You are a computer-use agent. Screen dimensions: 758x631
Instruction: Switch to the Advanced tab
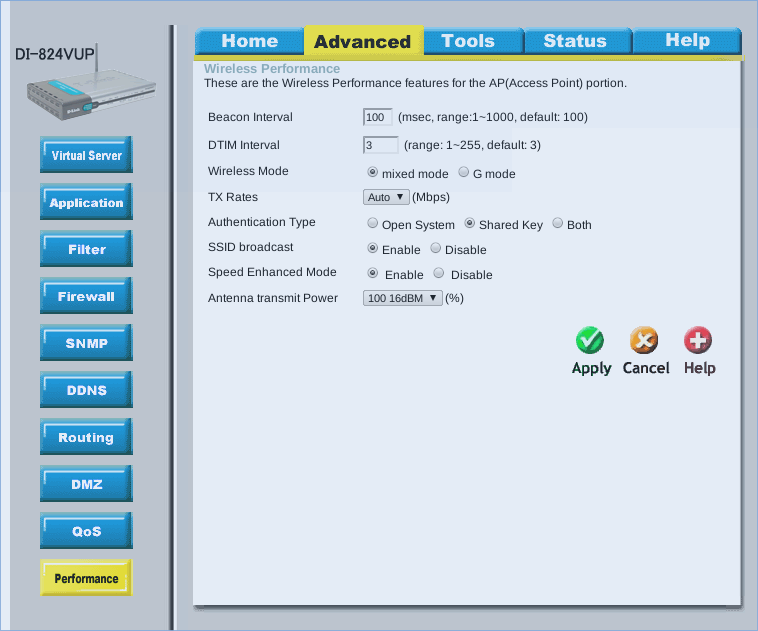[363, 41]
